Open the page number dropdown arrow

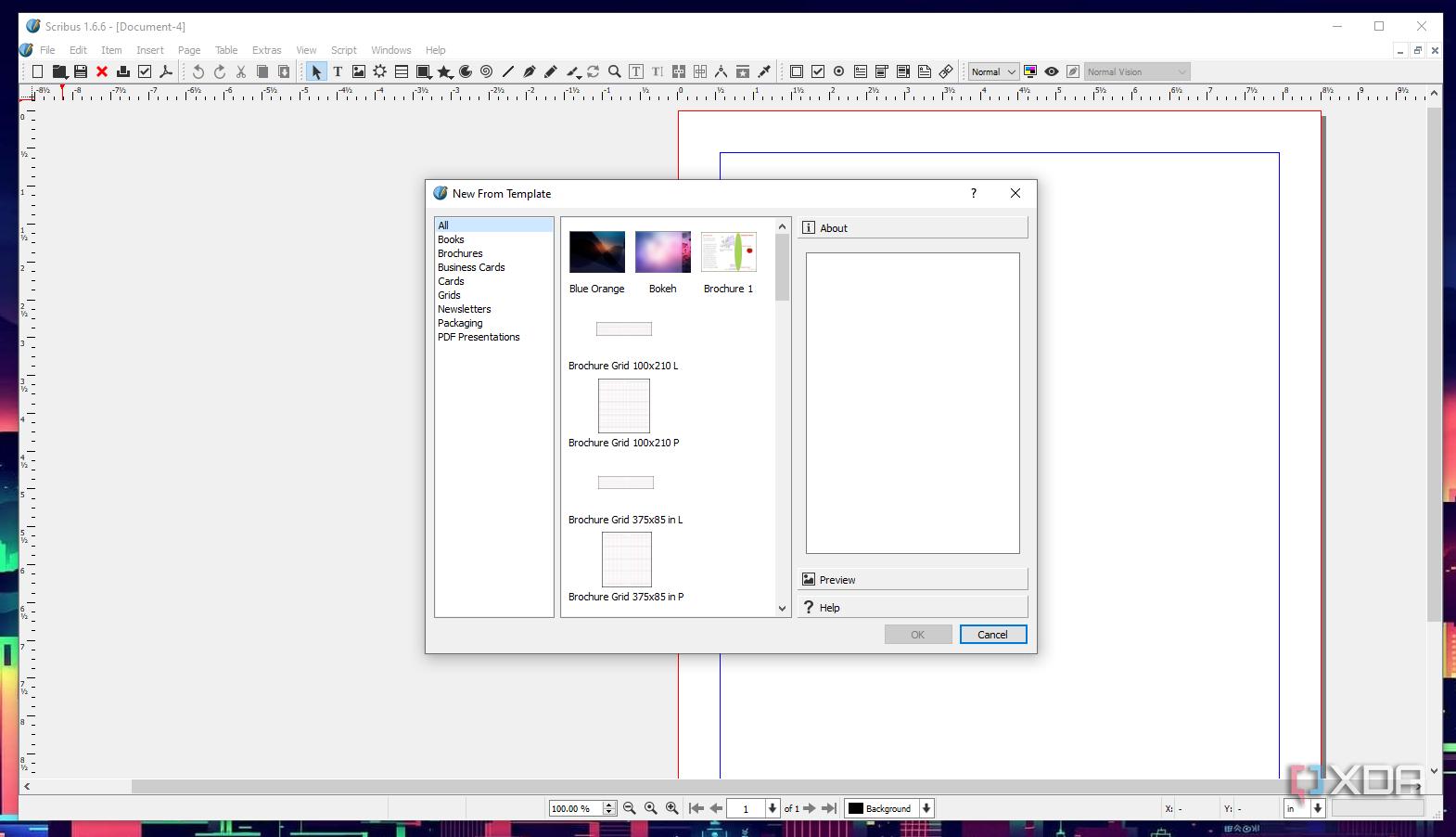pos(772,808)
